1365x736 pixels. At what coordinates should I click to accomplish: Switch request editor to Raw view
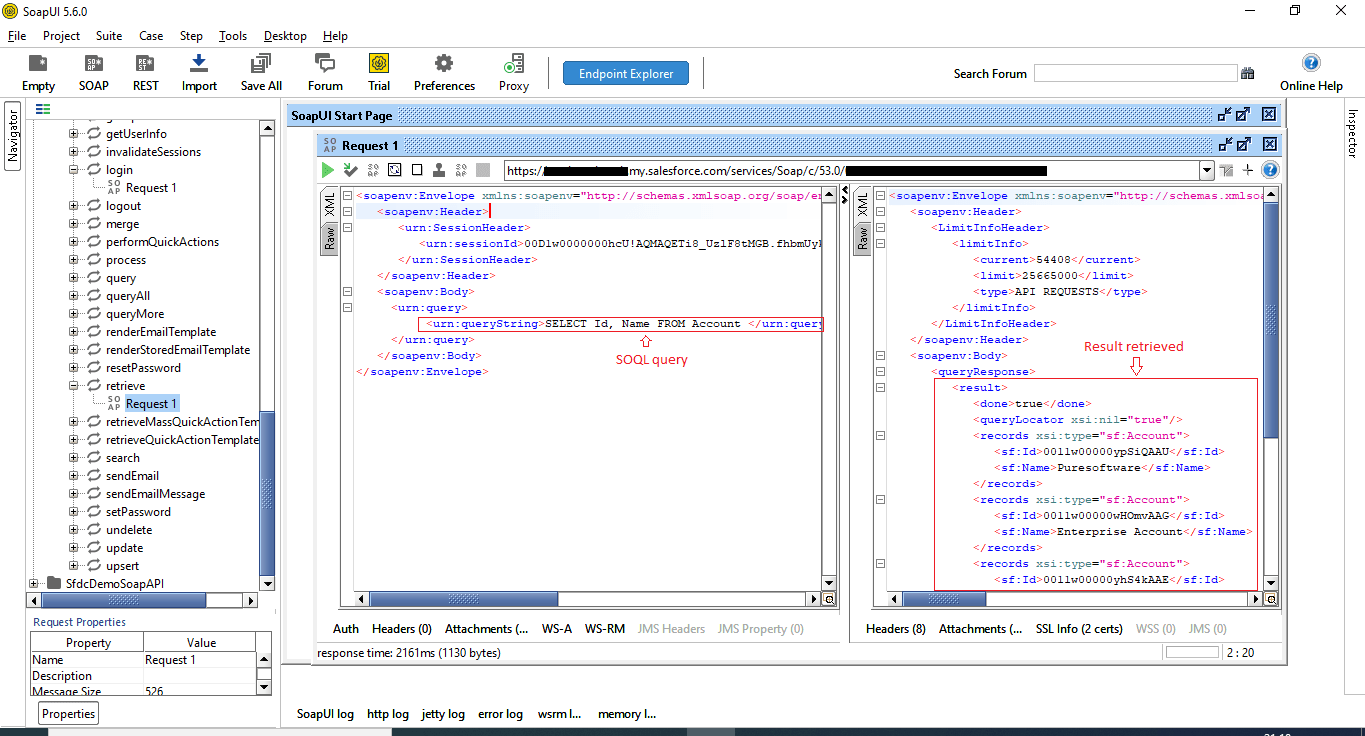click(329, 238)
